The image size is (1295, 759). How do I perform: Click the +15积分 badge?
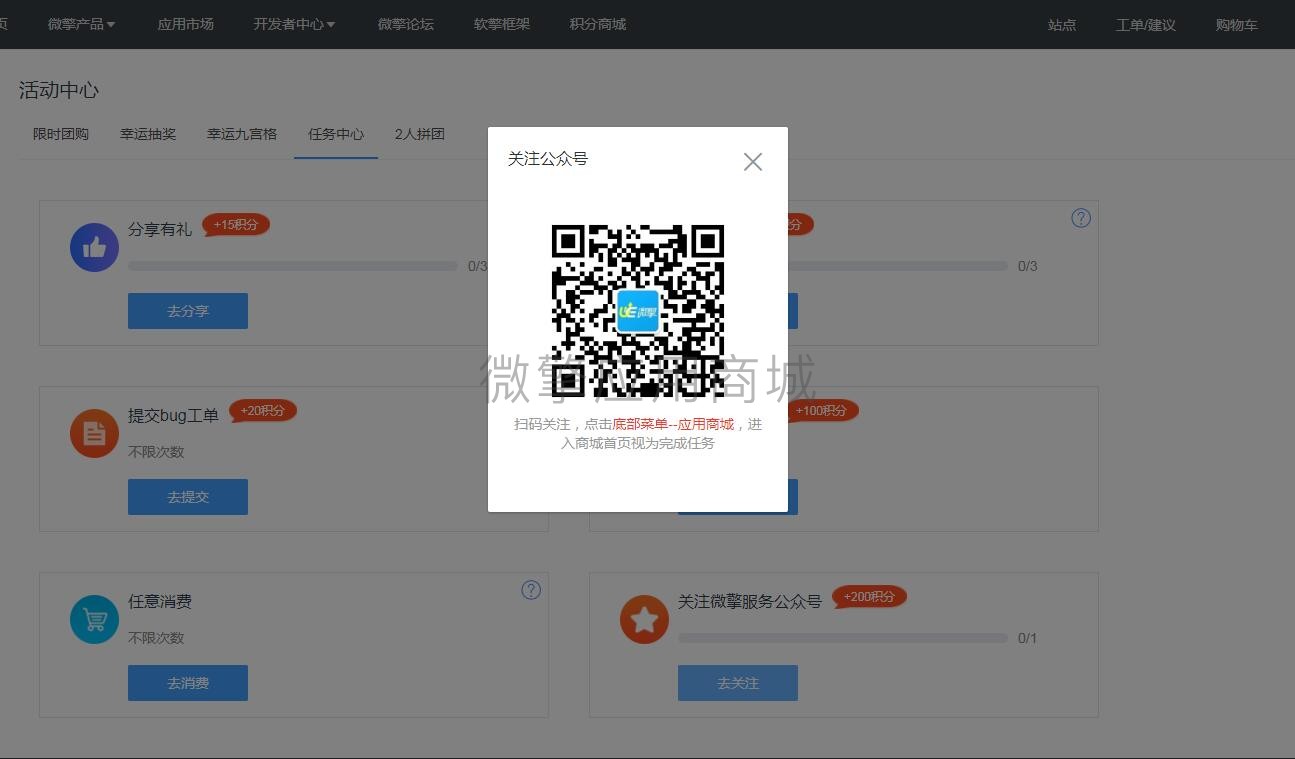(x=236, y=225)
